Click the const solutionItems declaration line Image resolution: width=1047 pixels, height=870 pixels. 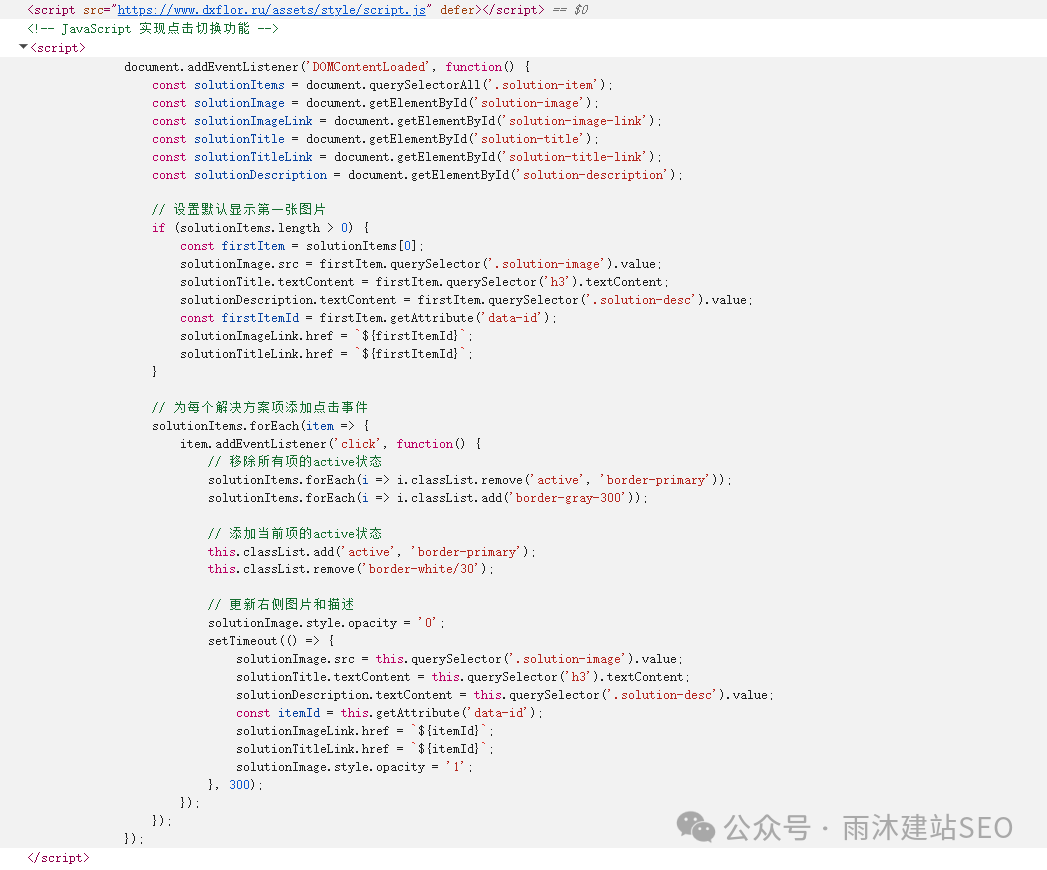pos(382,85)
